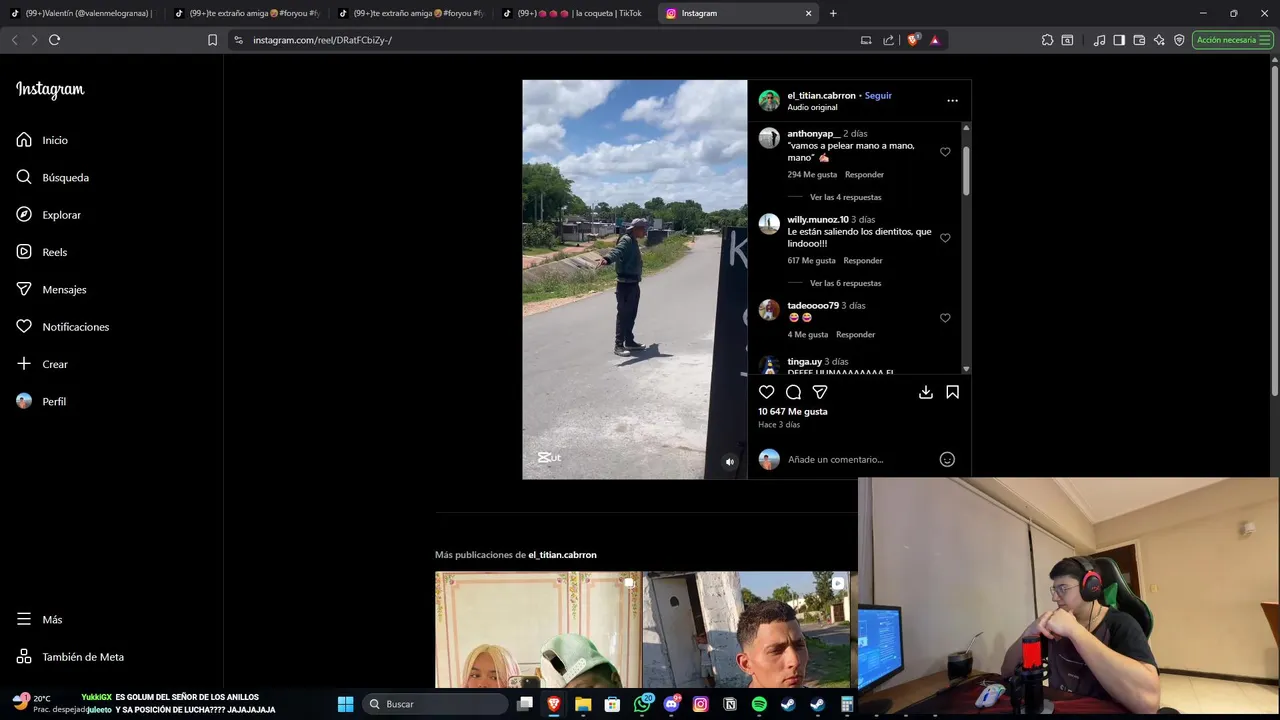Screen dimensions: 1280x720
Task: Click the Instagram logo
Action: [x=50, y=90]
